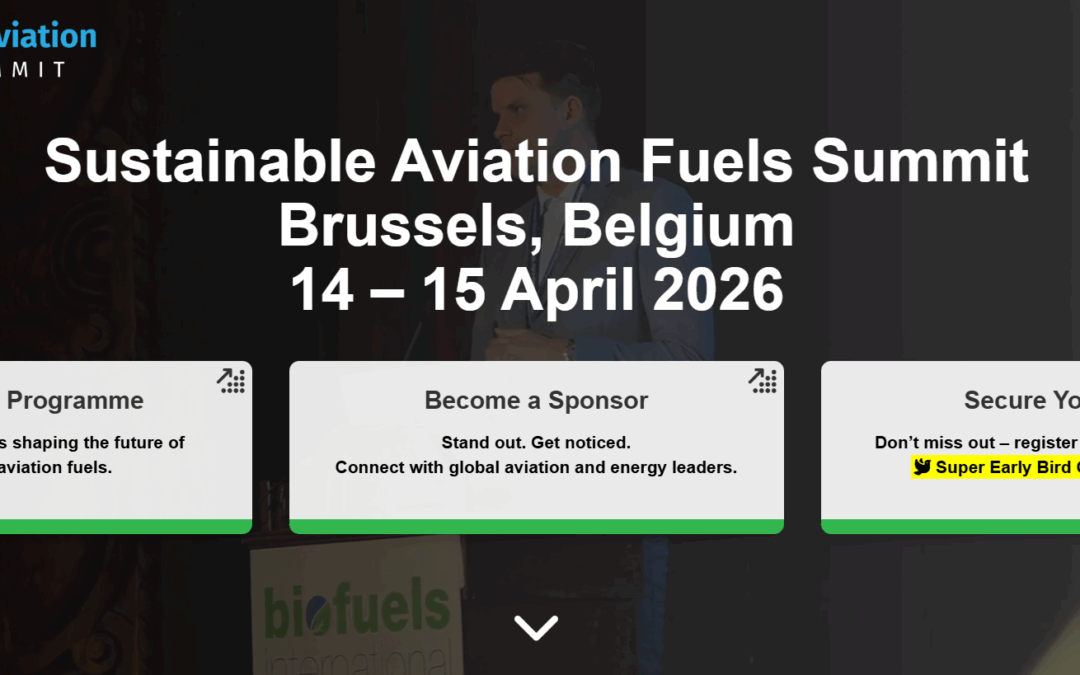Click the Stand out. Get noticed. tagline
1080x675 pixels.
click(537, 442)
